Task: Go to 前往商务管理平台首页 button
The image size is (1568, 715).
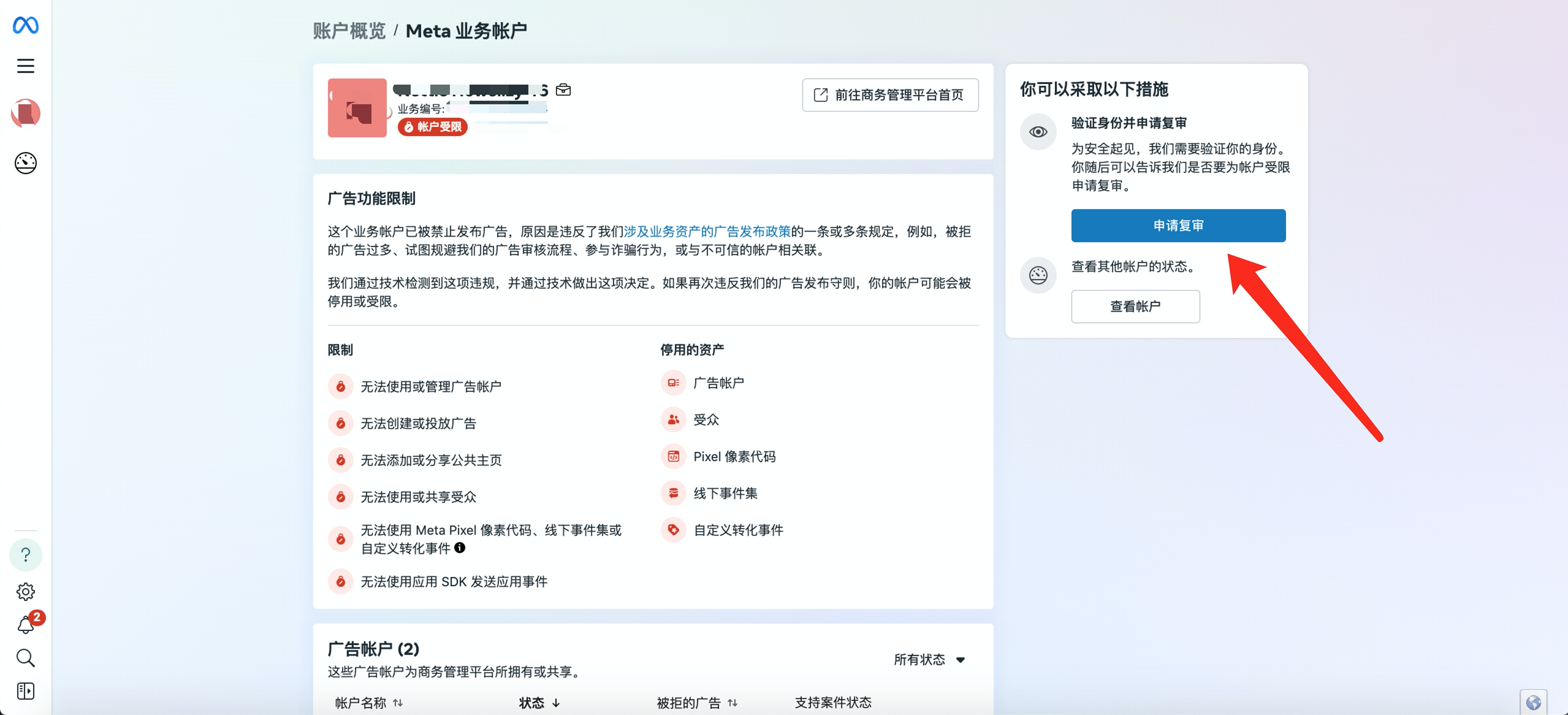Action: pos(890,95)
